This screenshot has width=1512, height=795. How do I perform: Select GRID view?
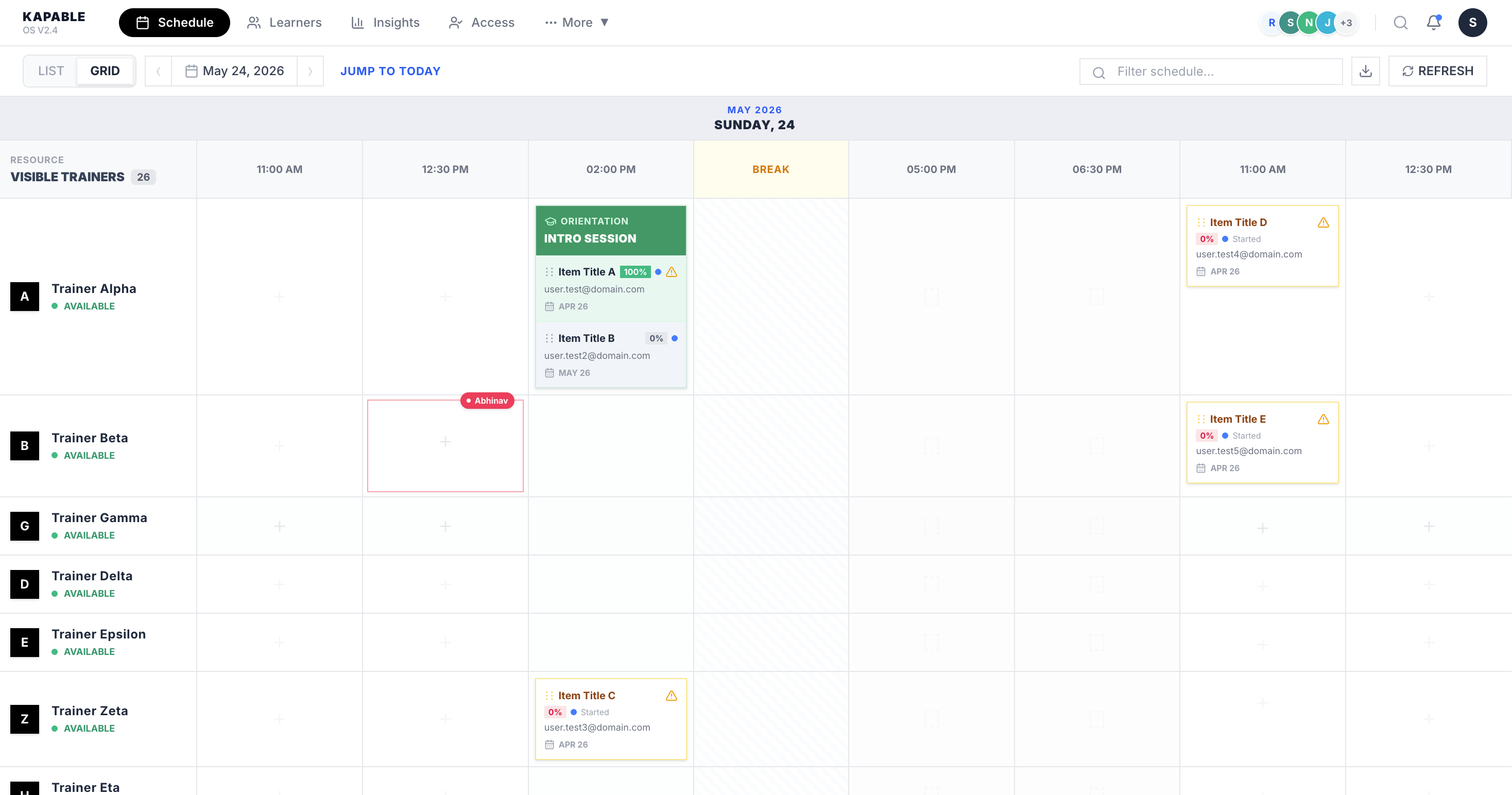[x=105, y=71]
